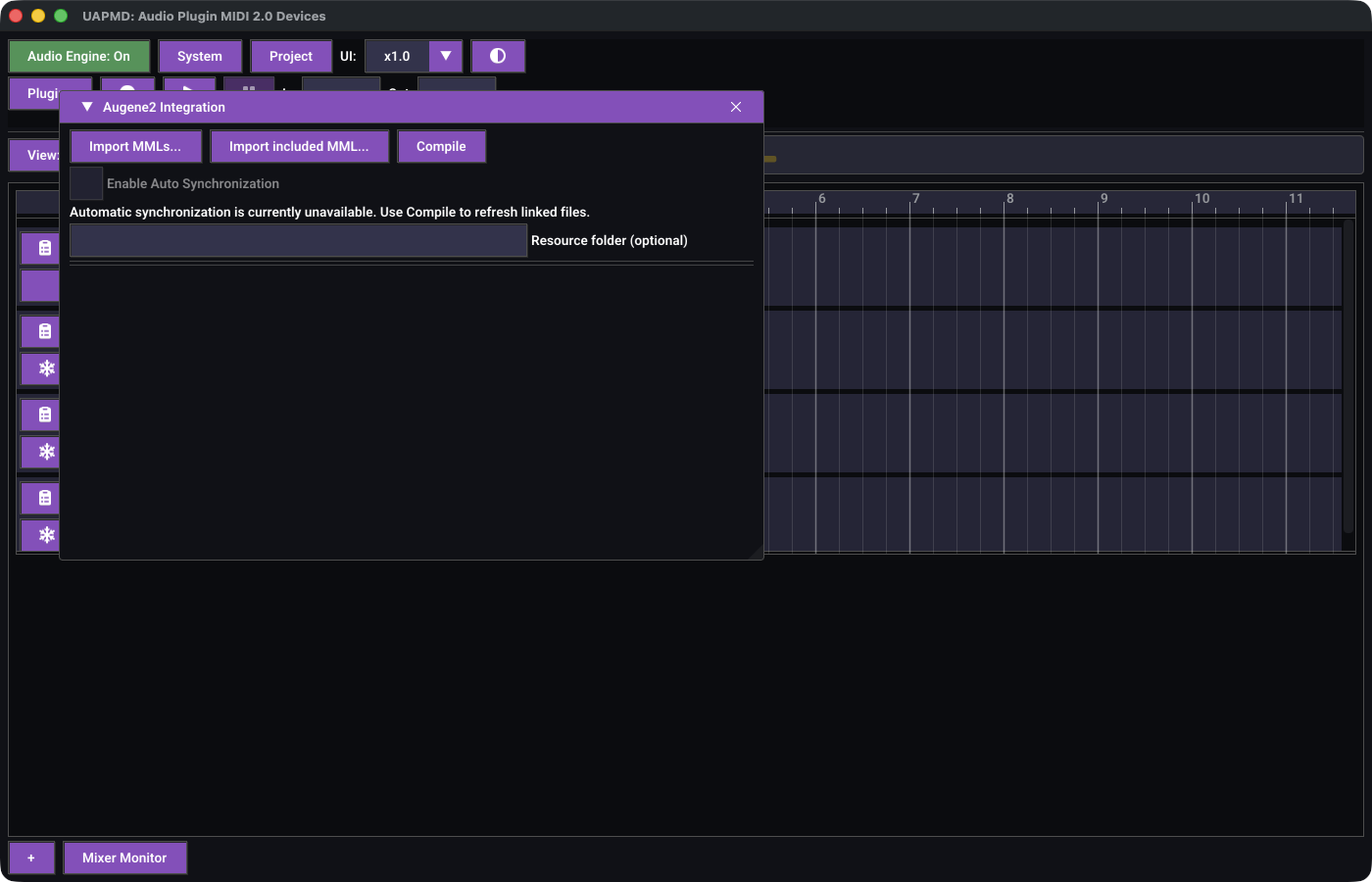Focus the Resource folder input field

(299, 240)
